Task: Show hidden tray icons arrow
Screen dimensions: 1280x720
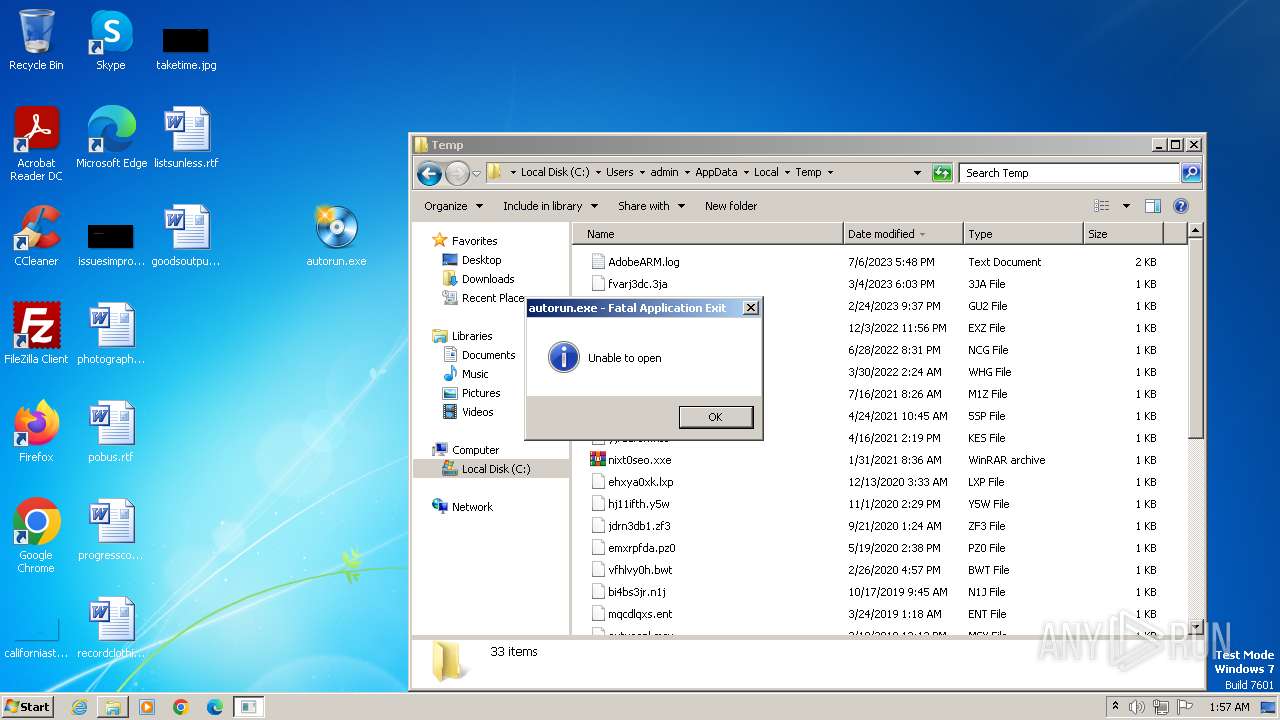Action: 1116,707
